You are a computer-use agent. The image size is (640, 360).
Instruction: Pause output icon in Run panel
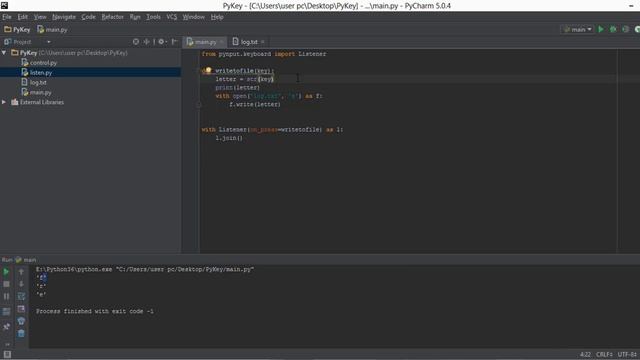6,296
